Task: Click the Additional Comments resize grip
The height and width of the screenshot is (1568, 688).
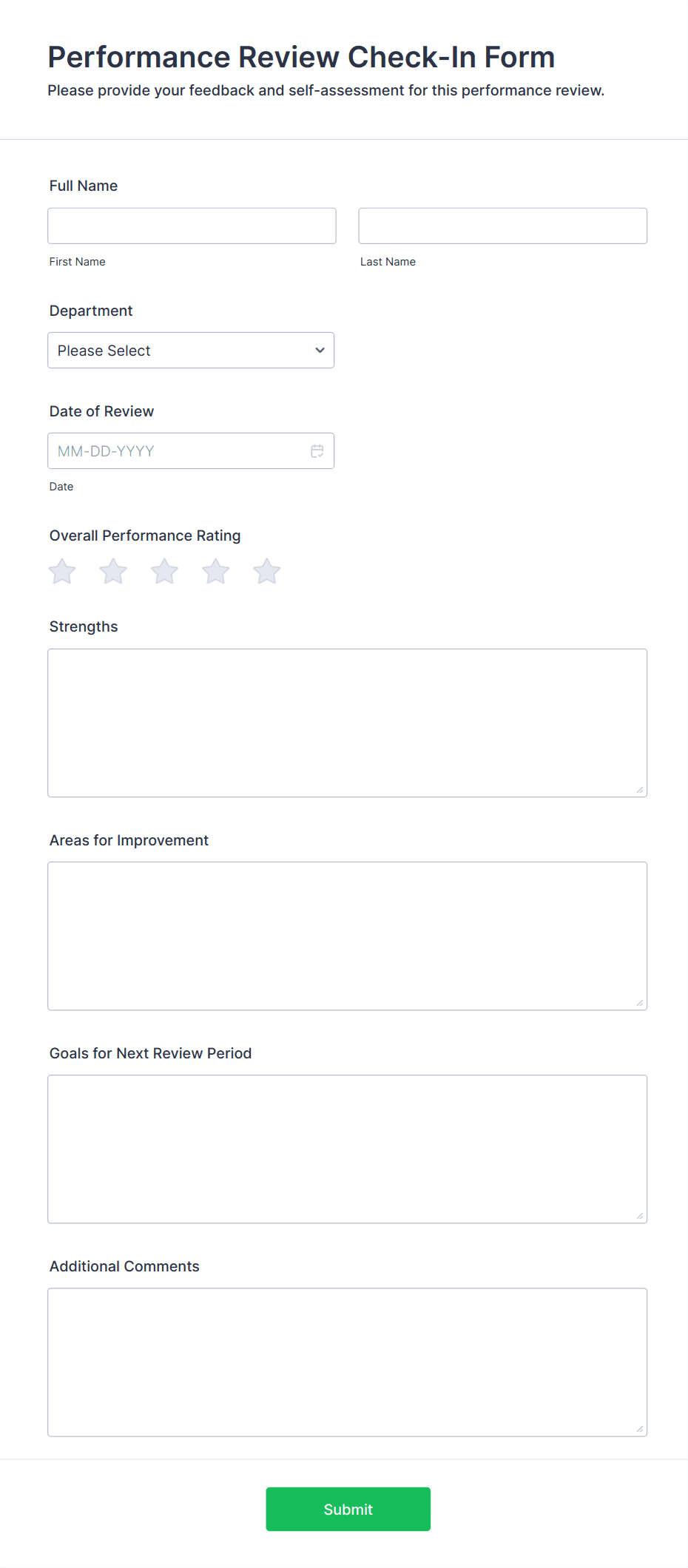Action: pyautogui.click(x=639, y=1429)
